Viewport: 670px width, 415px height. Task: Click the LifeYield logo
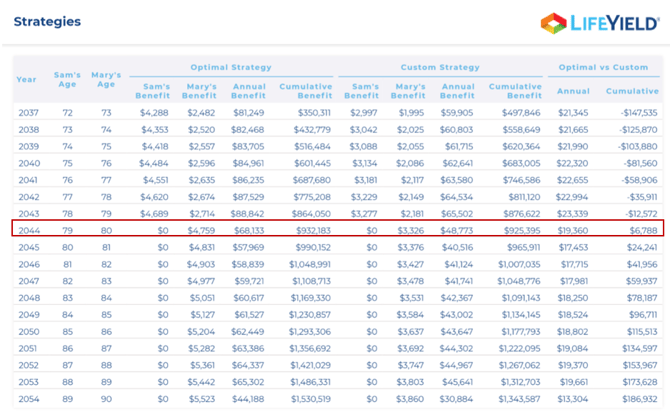[x=599, y=23]
